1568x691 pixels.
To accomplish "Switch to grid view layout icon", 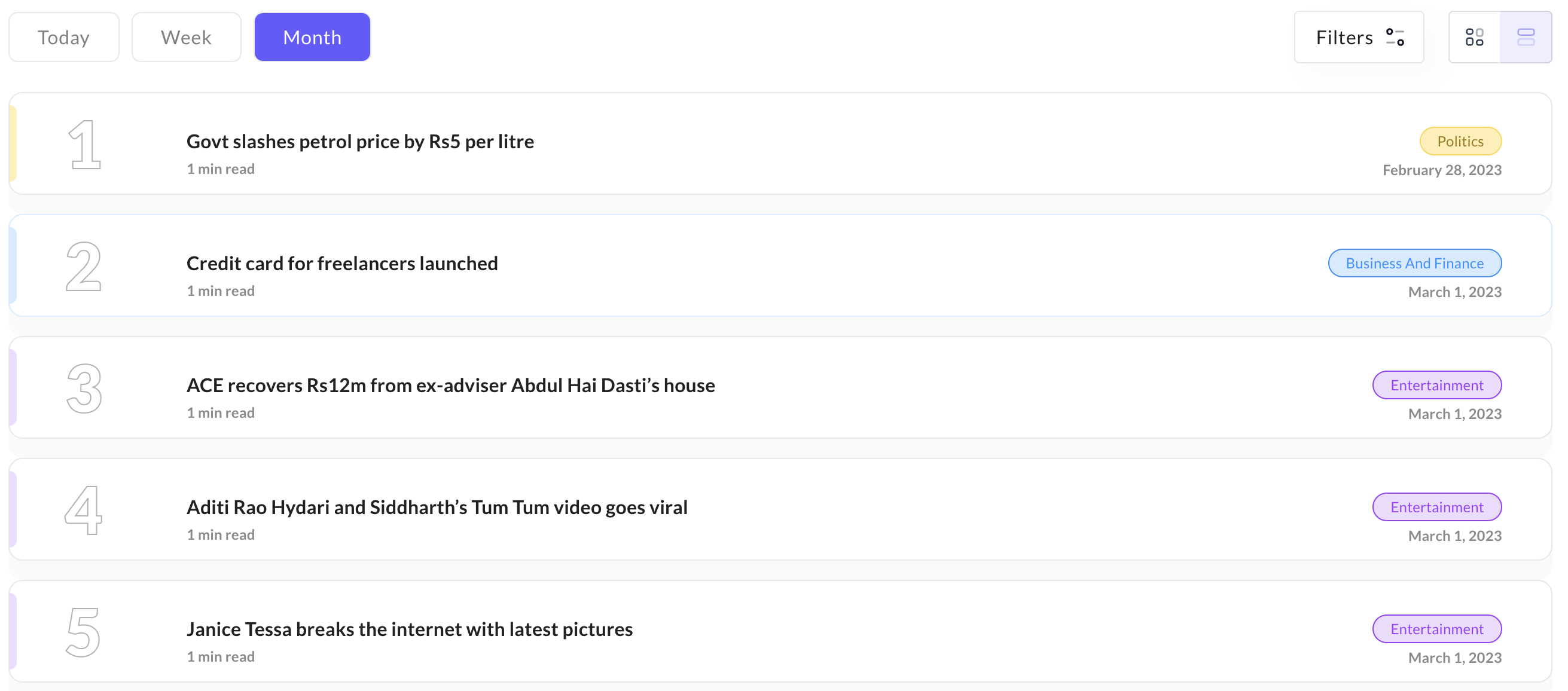I will [x=1474, y=37].
